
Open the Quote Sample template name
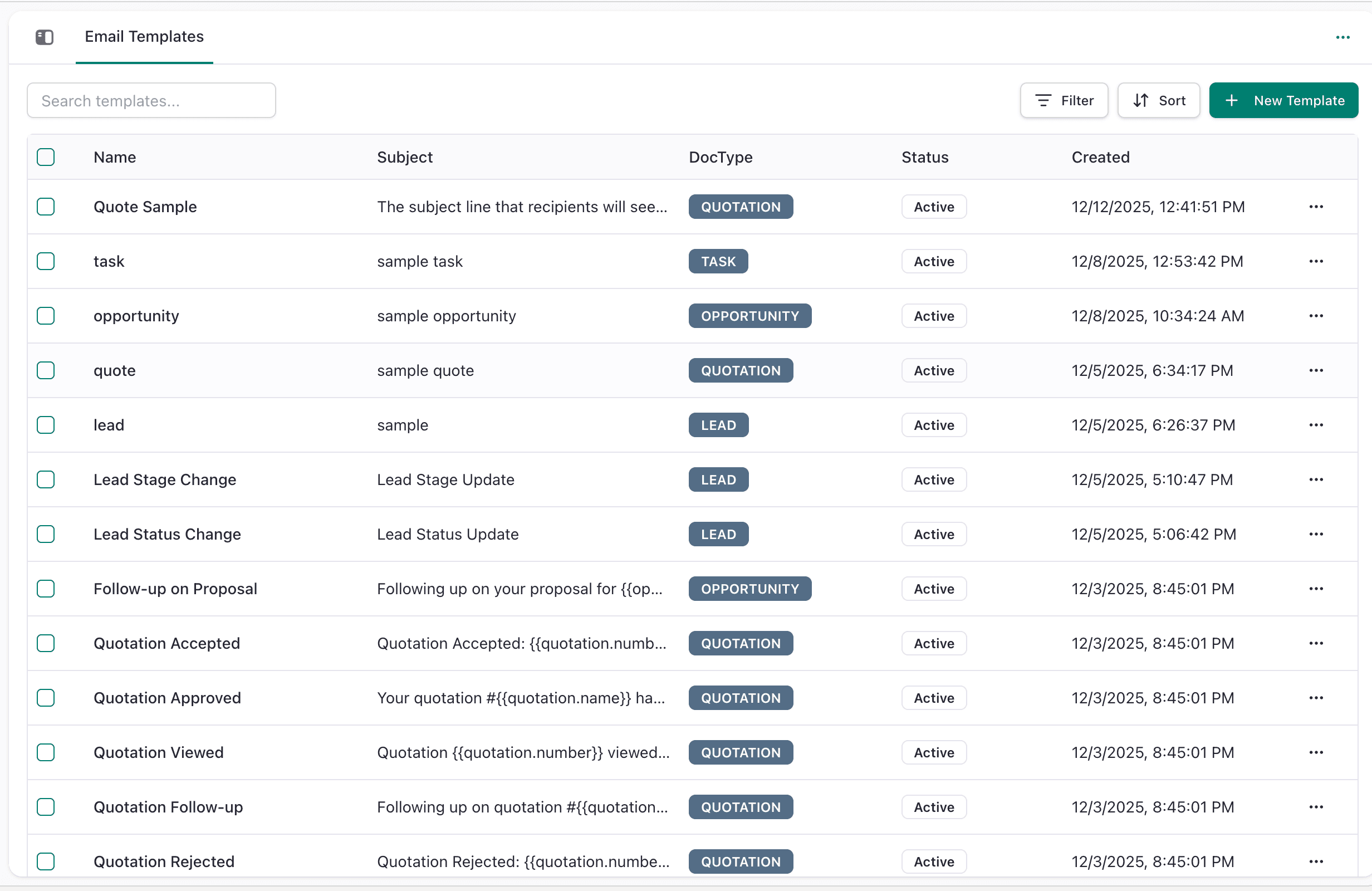(x=145, y=207)
